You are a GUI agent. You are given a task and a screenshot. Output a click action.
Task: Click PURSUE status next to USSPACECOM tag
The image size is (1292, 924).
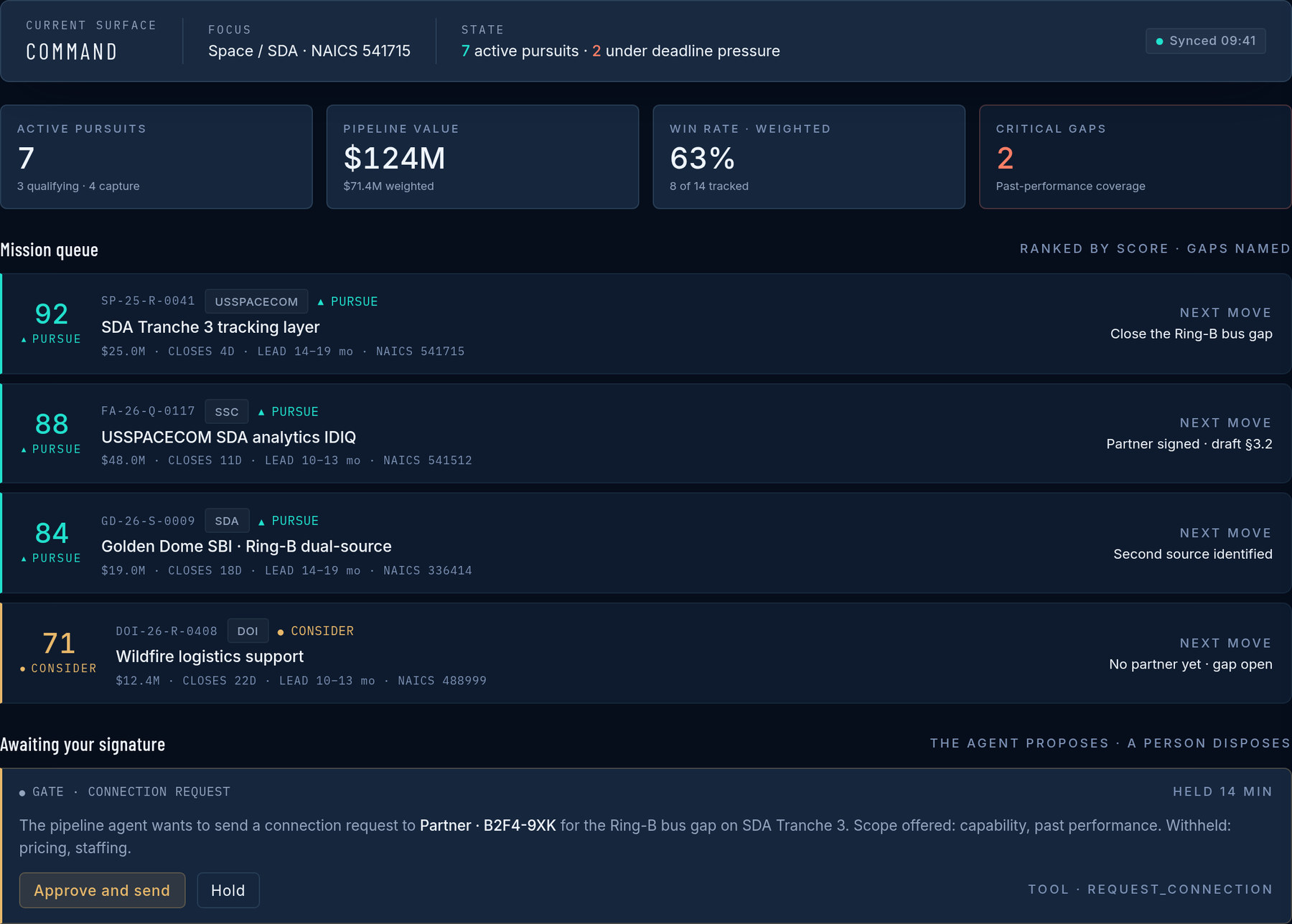(x=347, y=301)
